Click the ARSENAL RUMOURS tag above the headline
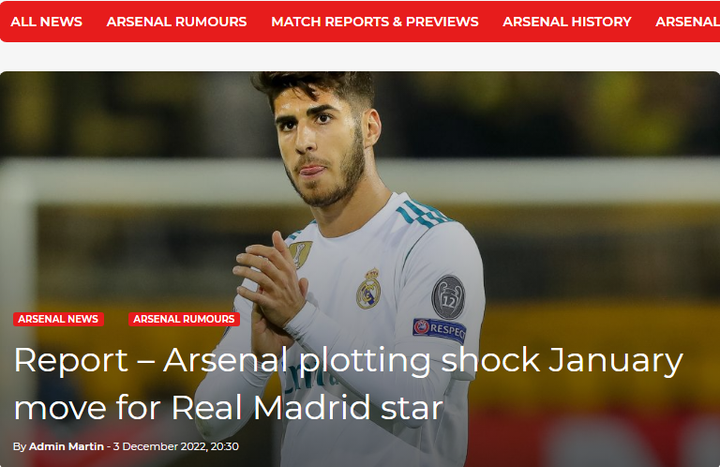The width and height of the screenshot is (720, 467). [184, 319]
